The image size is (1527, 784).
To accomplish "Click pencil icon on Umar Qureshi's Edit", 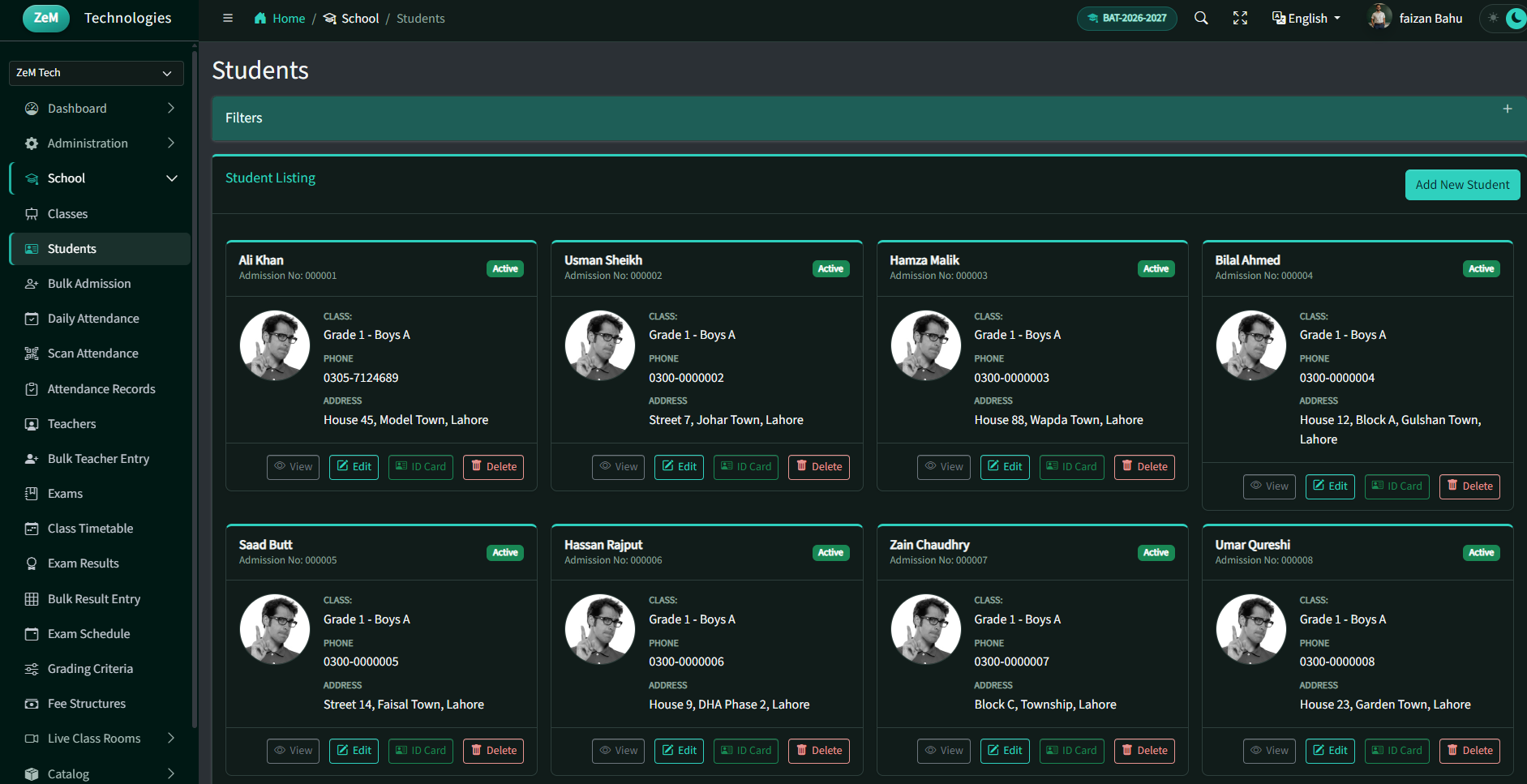I will click(1319, 750).
